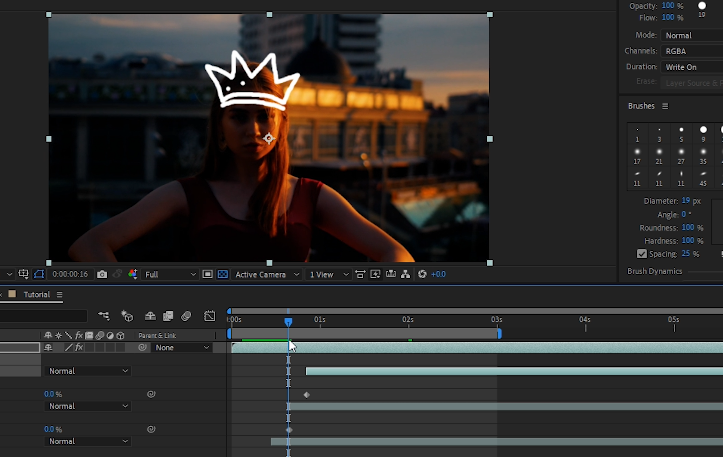Click the quality column header icon
This screenshot has width=723, height=457.
[69, 335]
